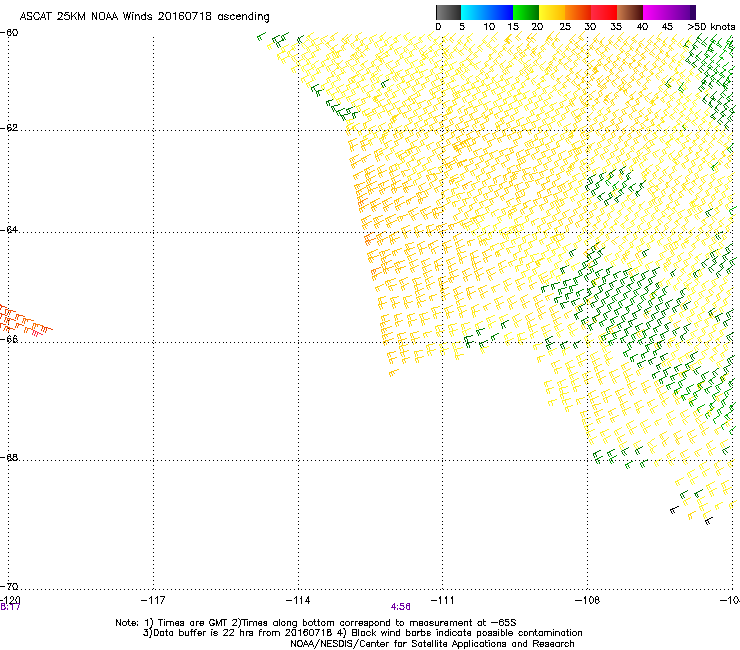Click the '35' label under the color bar
Viewport: 740px width, 650px height.
(x=616, y=27)
